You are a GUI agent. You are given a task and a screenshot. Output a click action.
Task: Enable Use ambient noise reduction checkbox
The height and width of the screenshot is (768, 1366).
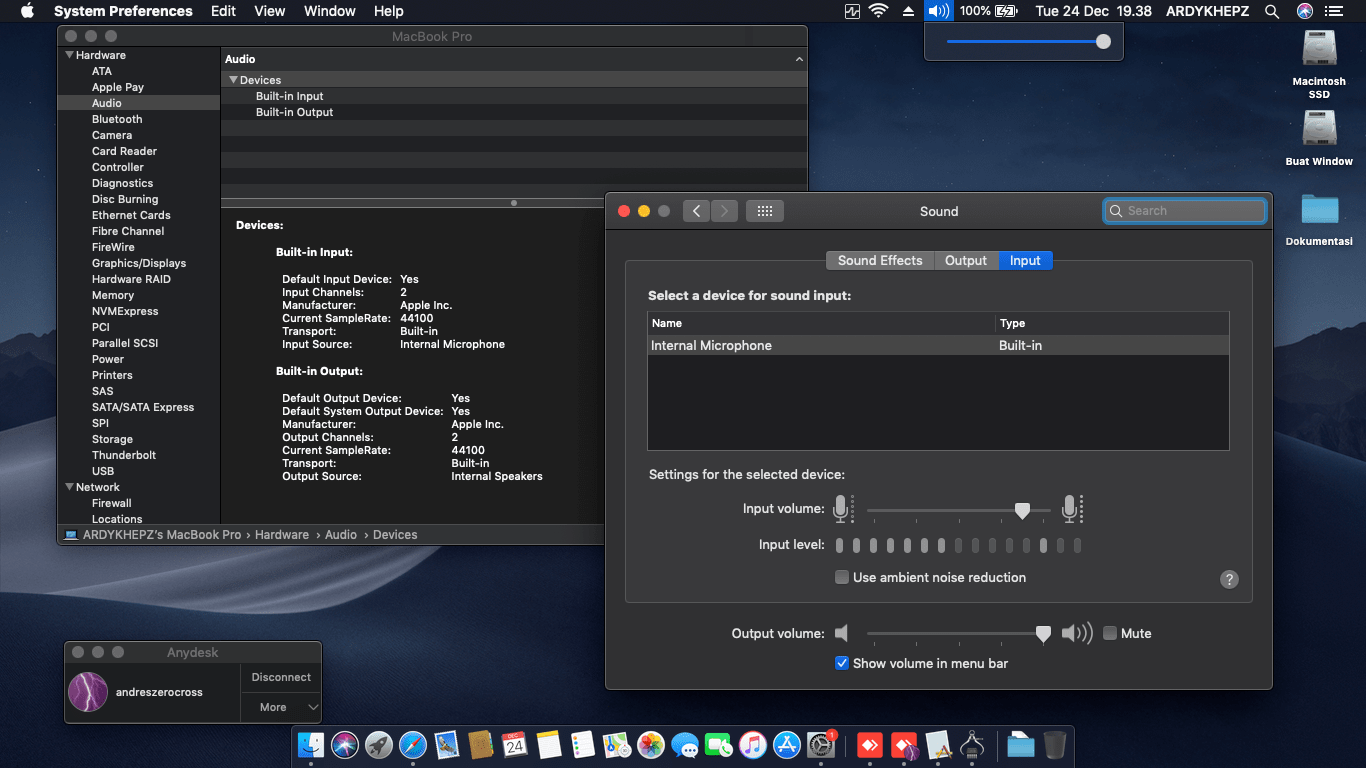pos(842,577)
